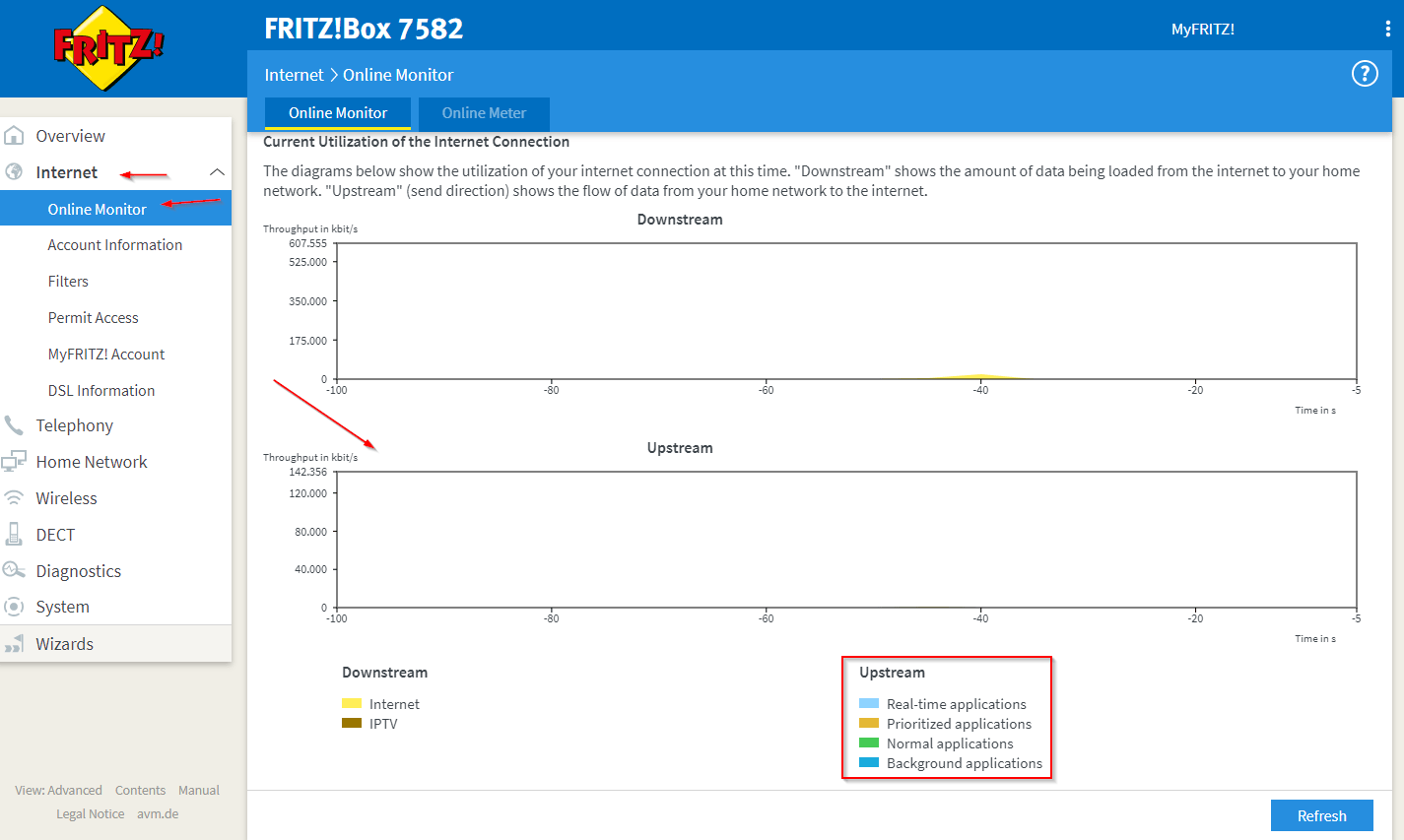
Task: Expand DECT menu
Action: tap(55, 535)
